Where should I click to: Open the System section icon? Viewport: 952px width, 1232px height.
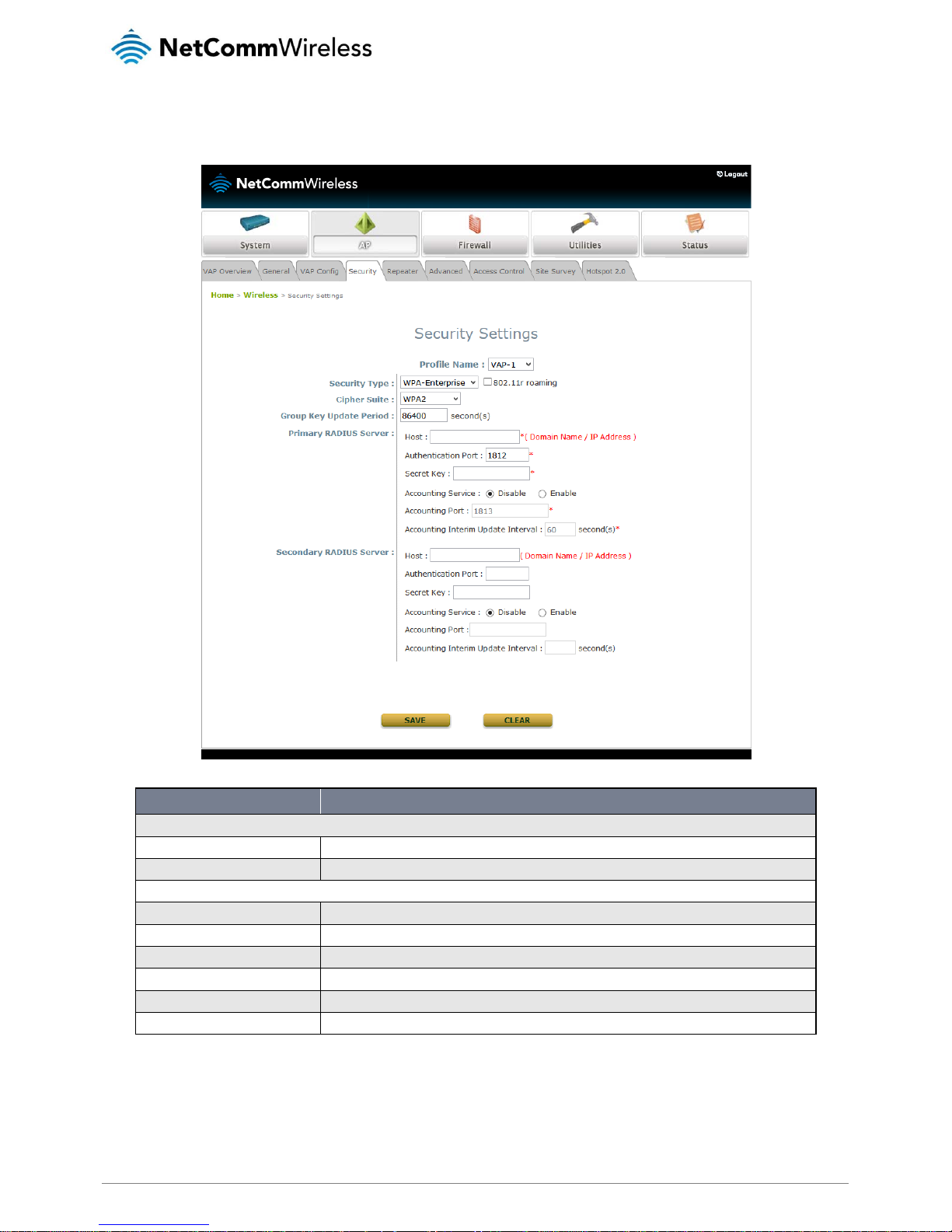coord(255,223)
